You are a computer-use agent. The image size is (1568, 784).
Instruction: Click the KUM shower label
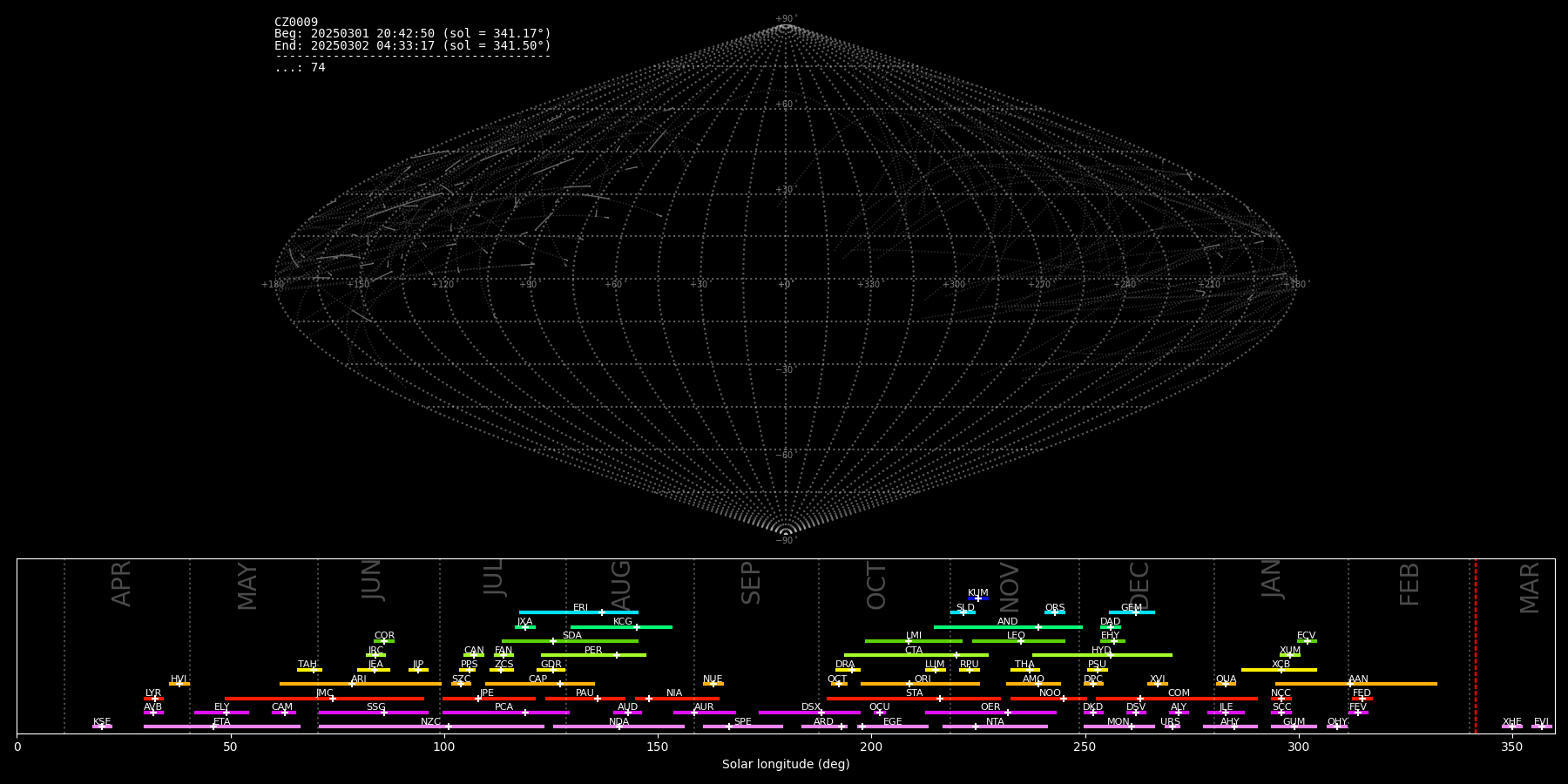(978, 593)
